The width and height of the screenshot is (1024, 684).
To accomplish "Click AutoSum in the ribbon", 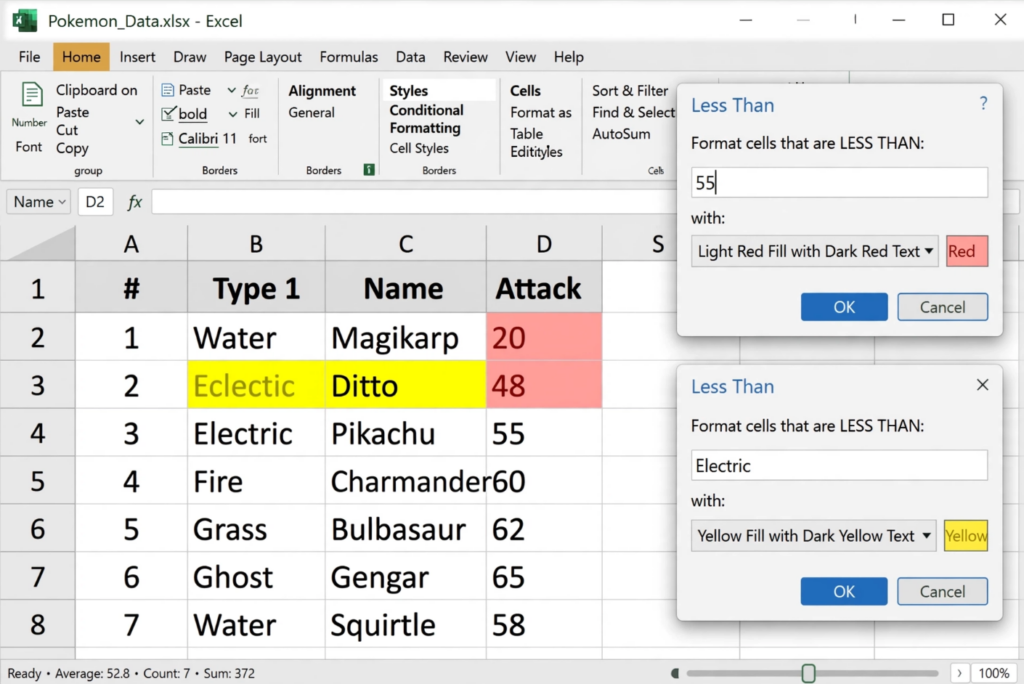I will (620, 134).
